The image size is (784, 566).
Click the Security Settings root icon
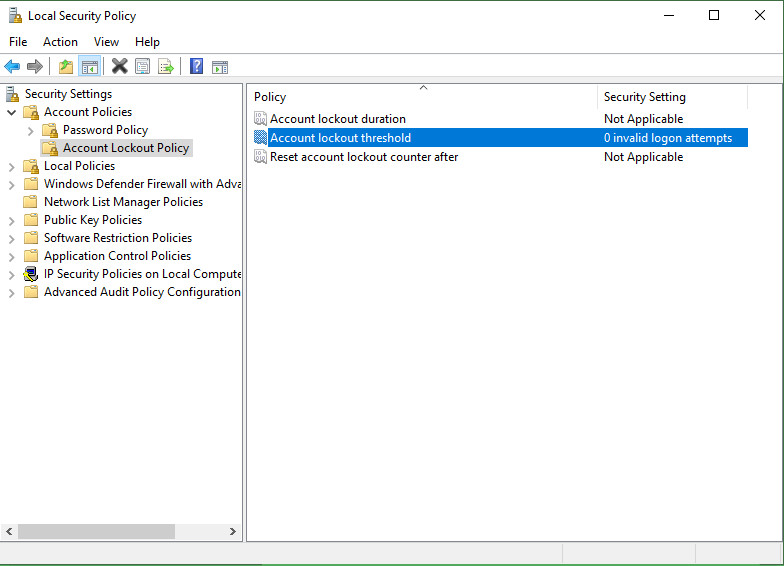pyautogui.click(x=12, y=94)
